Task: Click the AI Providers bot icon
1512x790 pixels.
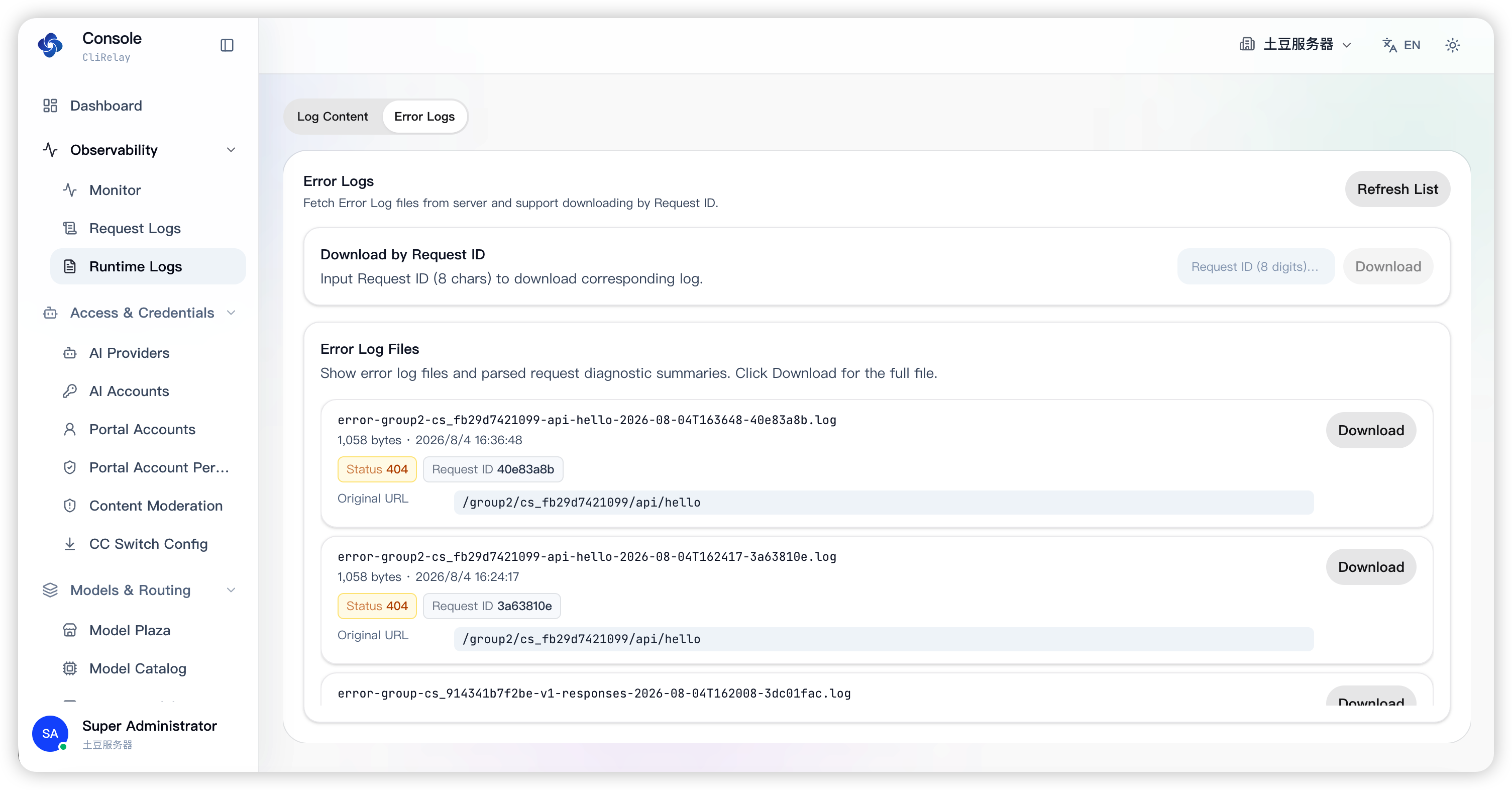Action: pos(70,353)
